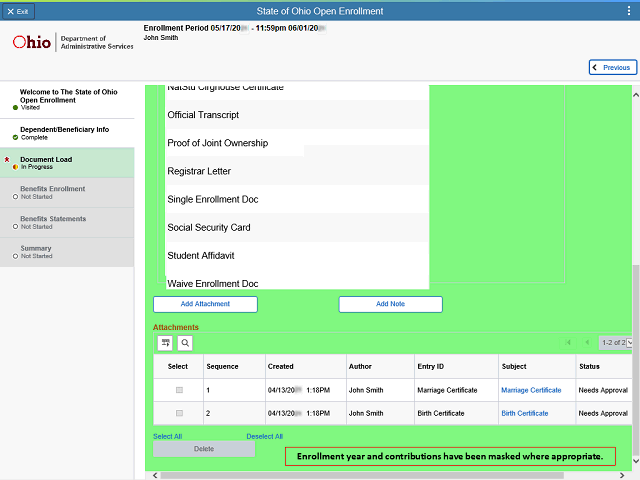Image resolution: width=640 pixels, height=480 pixels.
Task: Choose Waive Enrollment Doc option
Action: 297,283
